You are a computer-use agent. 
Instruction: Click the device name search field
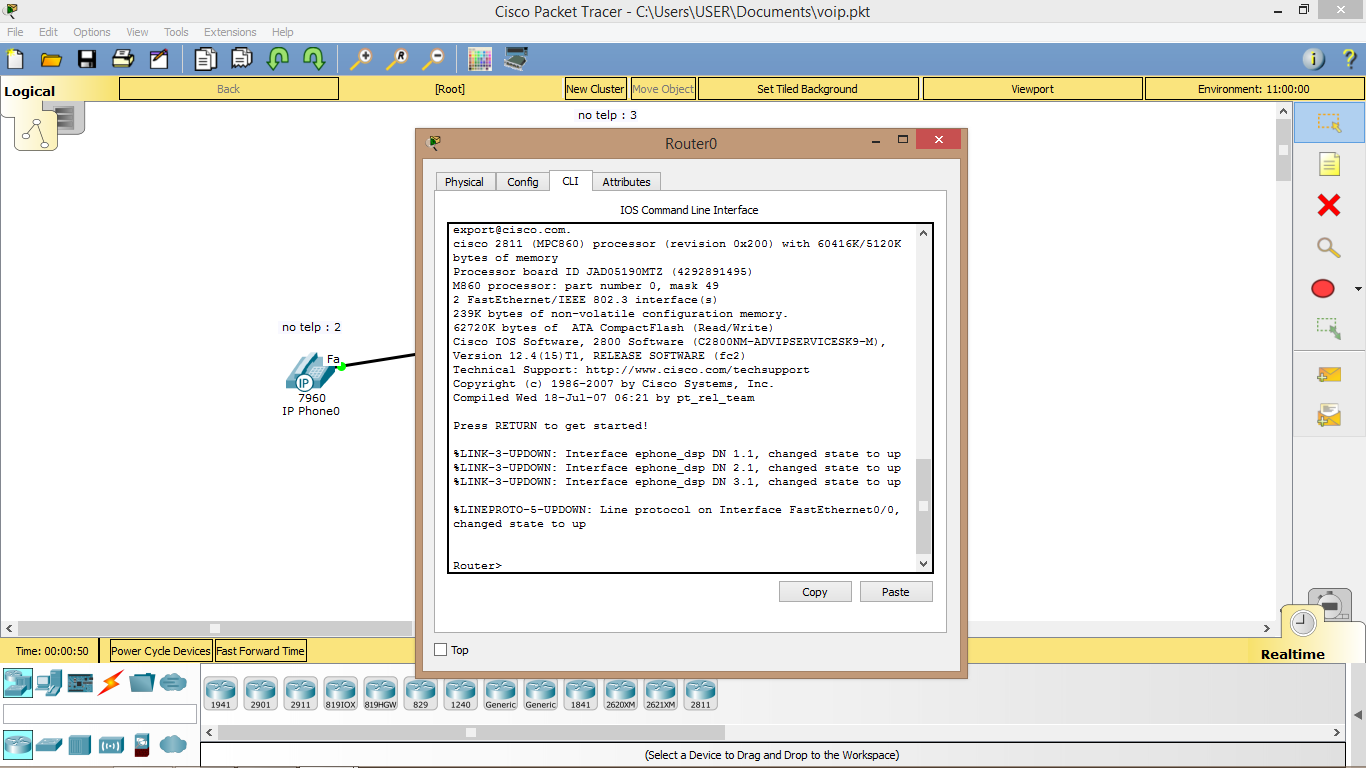tap(100, 714)
